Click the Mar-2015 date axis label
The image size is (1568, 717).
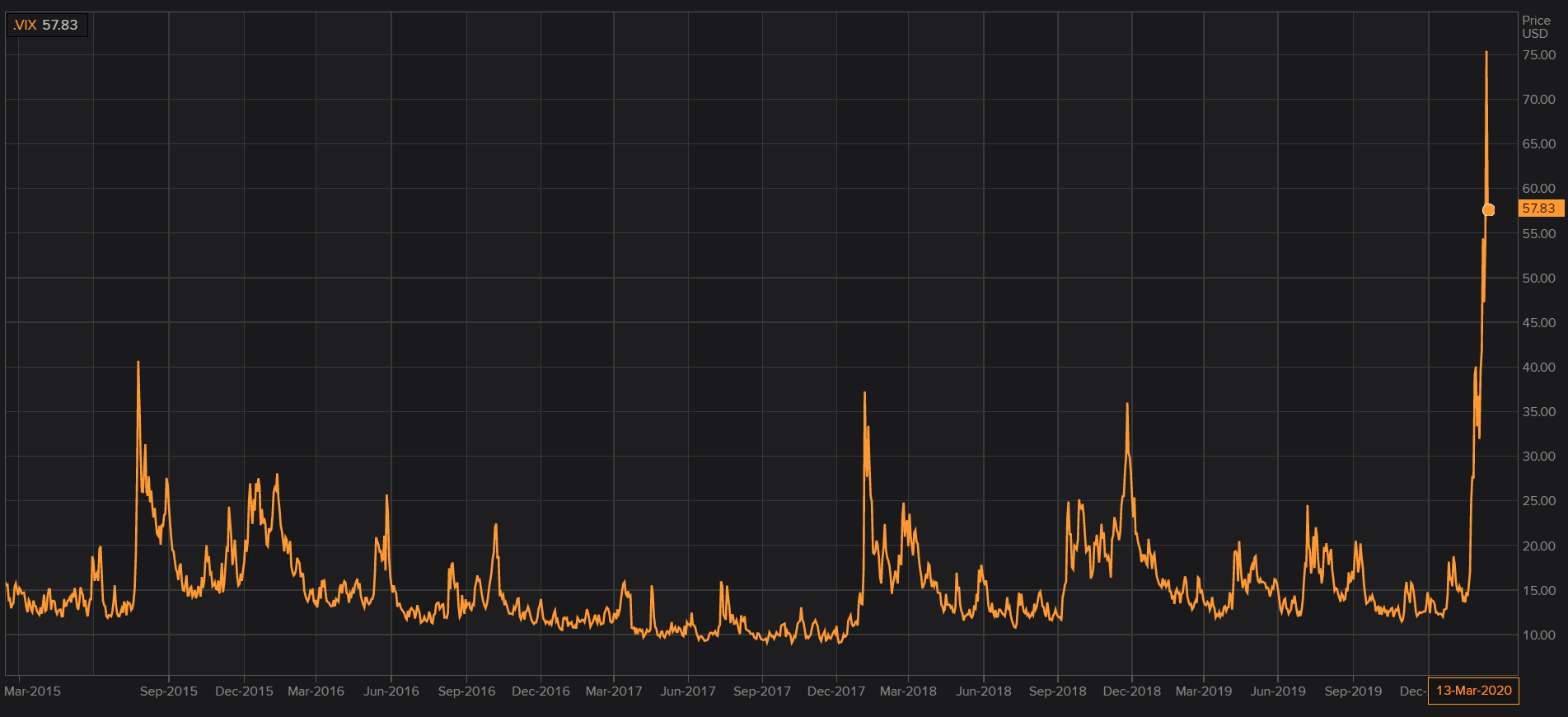coord(32,691)
